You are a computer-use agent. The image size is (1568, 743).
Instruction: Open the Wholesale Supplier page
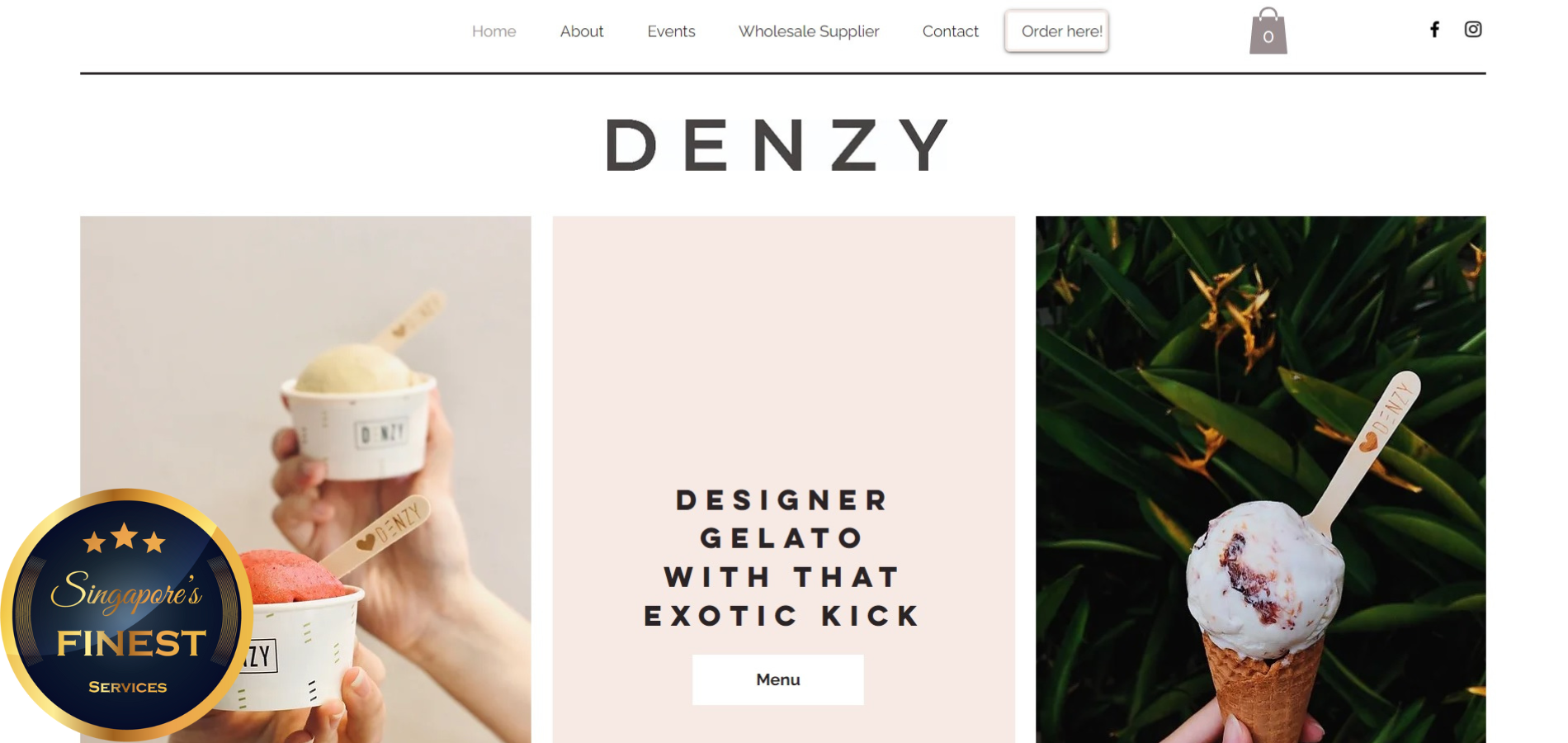pos(809,31)
